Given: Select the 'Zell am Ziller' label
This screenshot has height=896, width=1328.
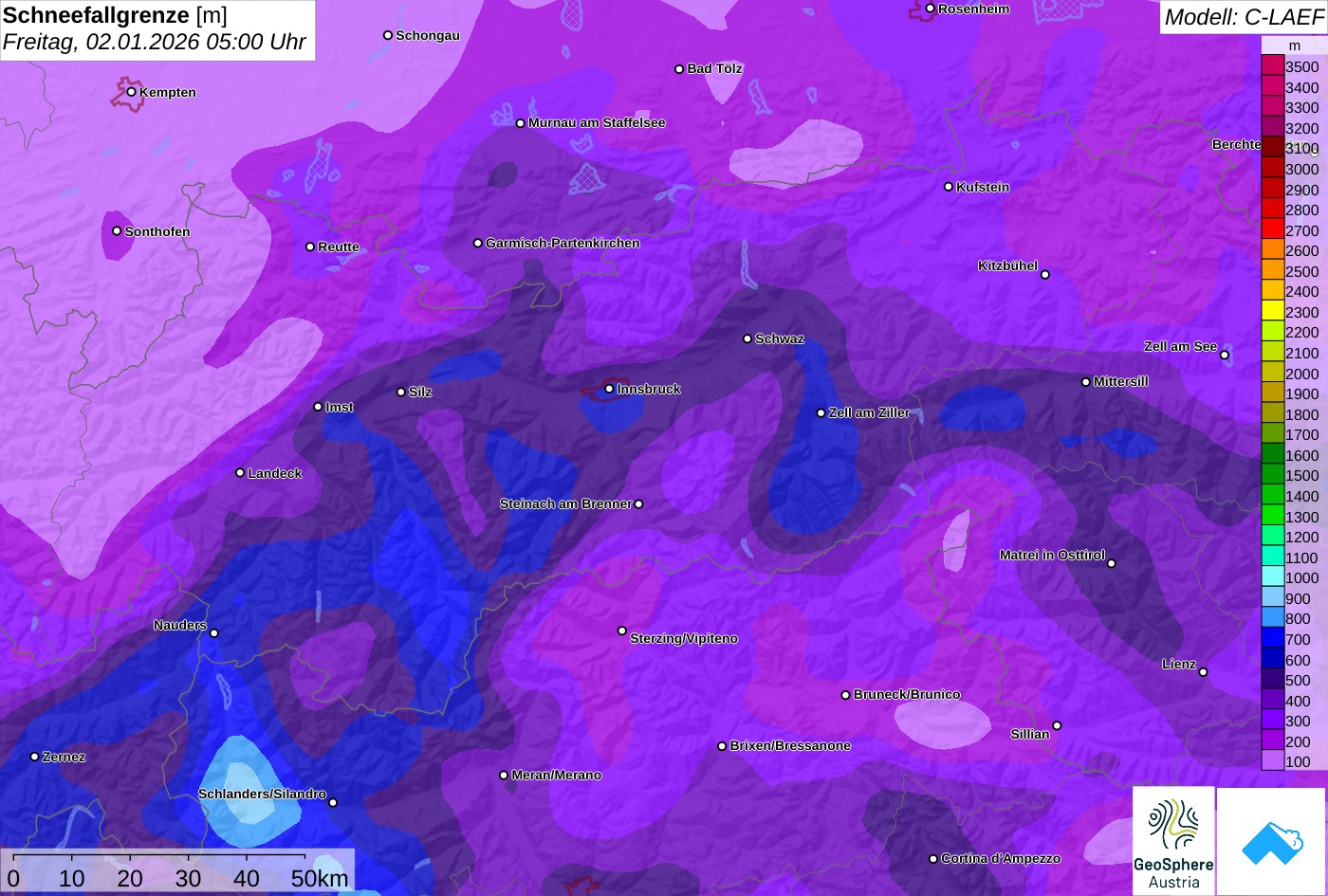Looking at the screenshot, I should (x=870, y=412).
